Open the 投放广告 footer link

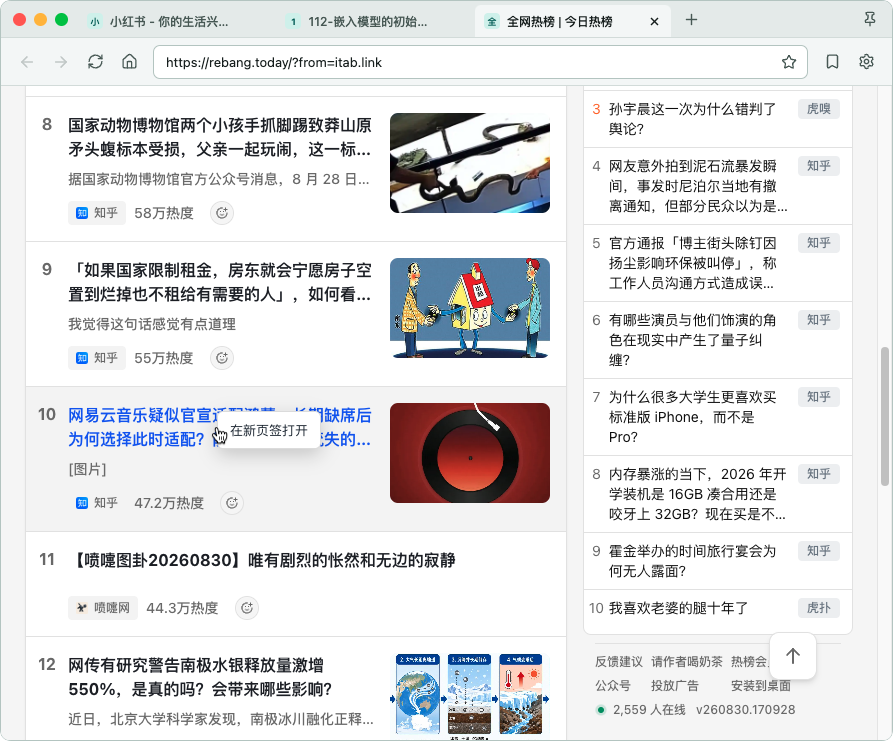[x=675, y=685]
